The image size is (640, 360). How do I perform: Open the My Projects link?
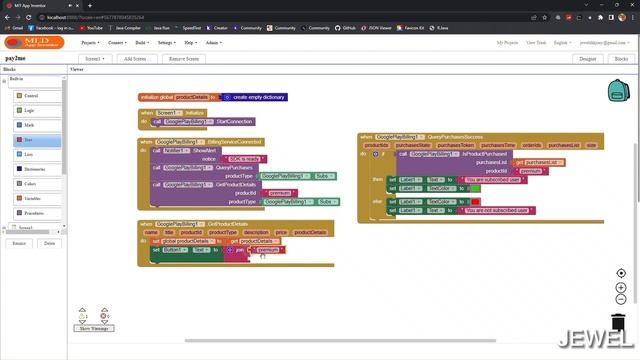[x=507, y=42]
